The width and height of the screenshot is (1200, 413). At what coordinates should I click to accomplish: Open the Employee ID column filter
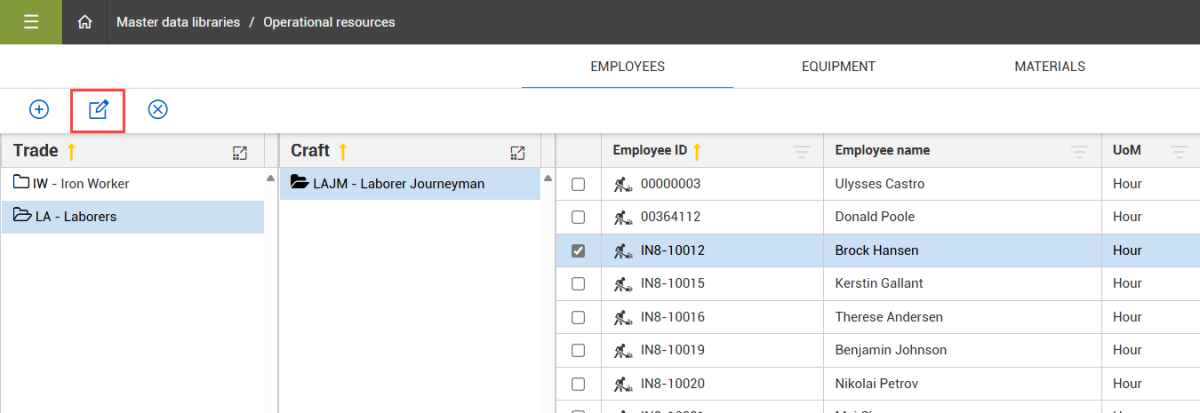point(801,152)
